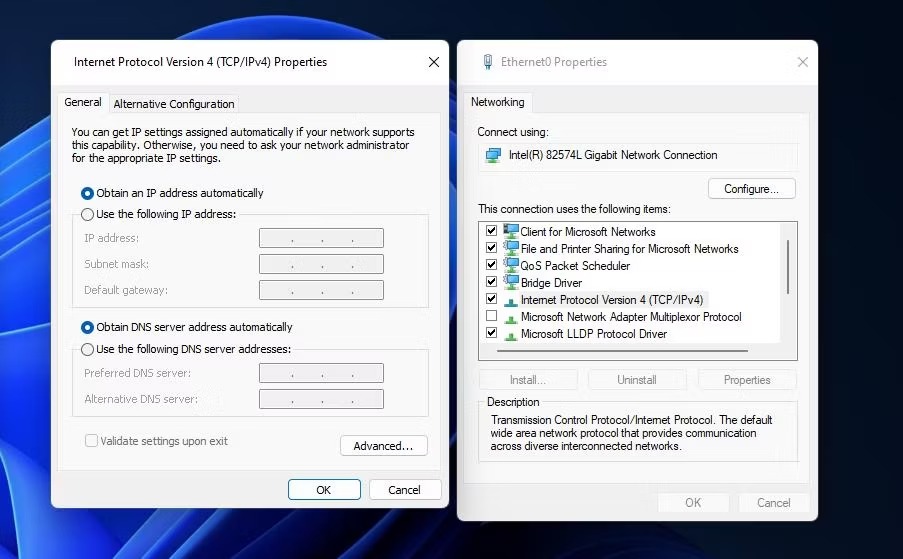Image resolution: width=903 pixels, height=559 pixels.
Task: Select 'Bridge Driver' list entry
Action: (x=551, y=283)
